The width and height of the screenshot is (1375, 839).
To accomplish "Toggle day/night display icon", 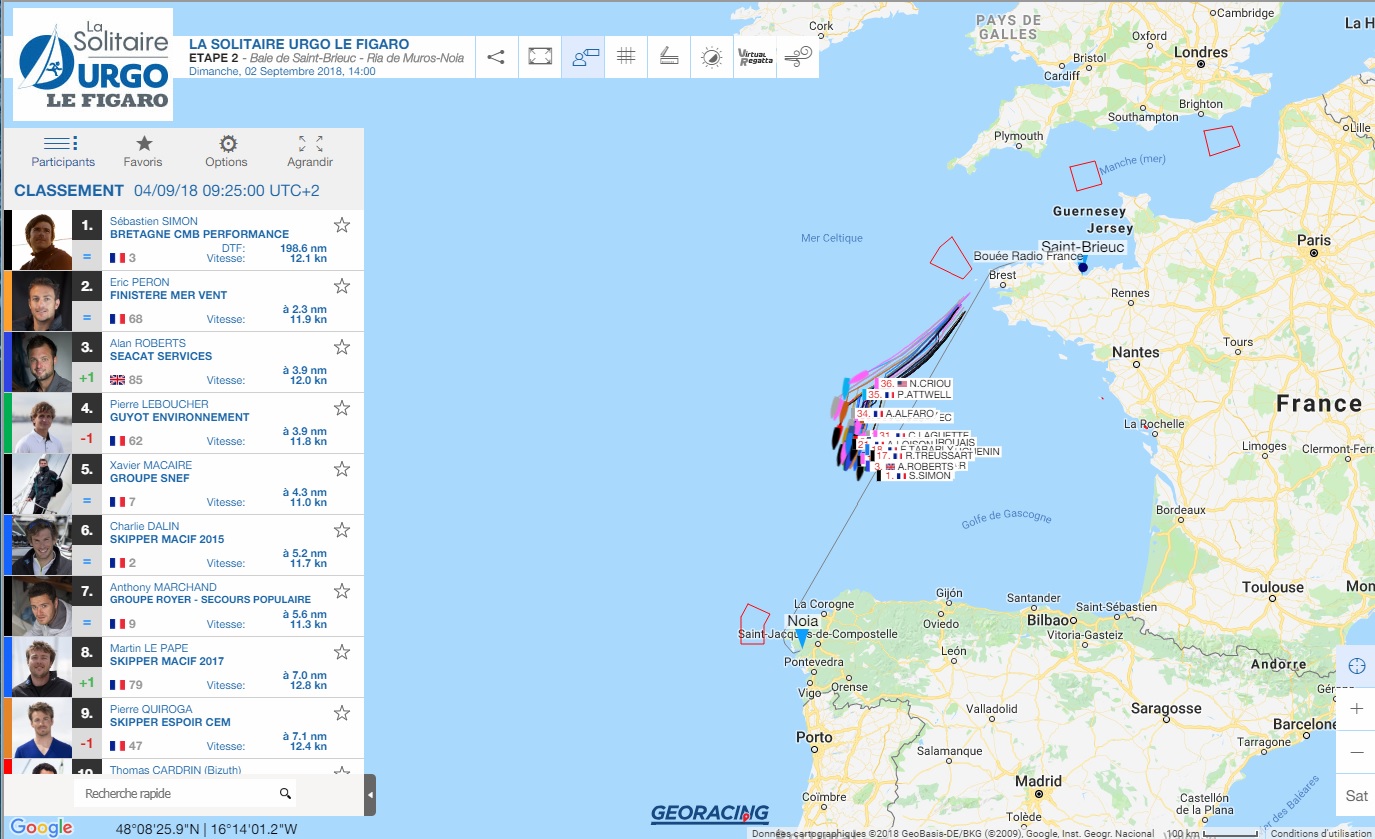I will (x=711, y=57).
